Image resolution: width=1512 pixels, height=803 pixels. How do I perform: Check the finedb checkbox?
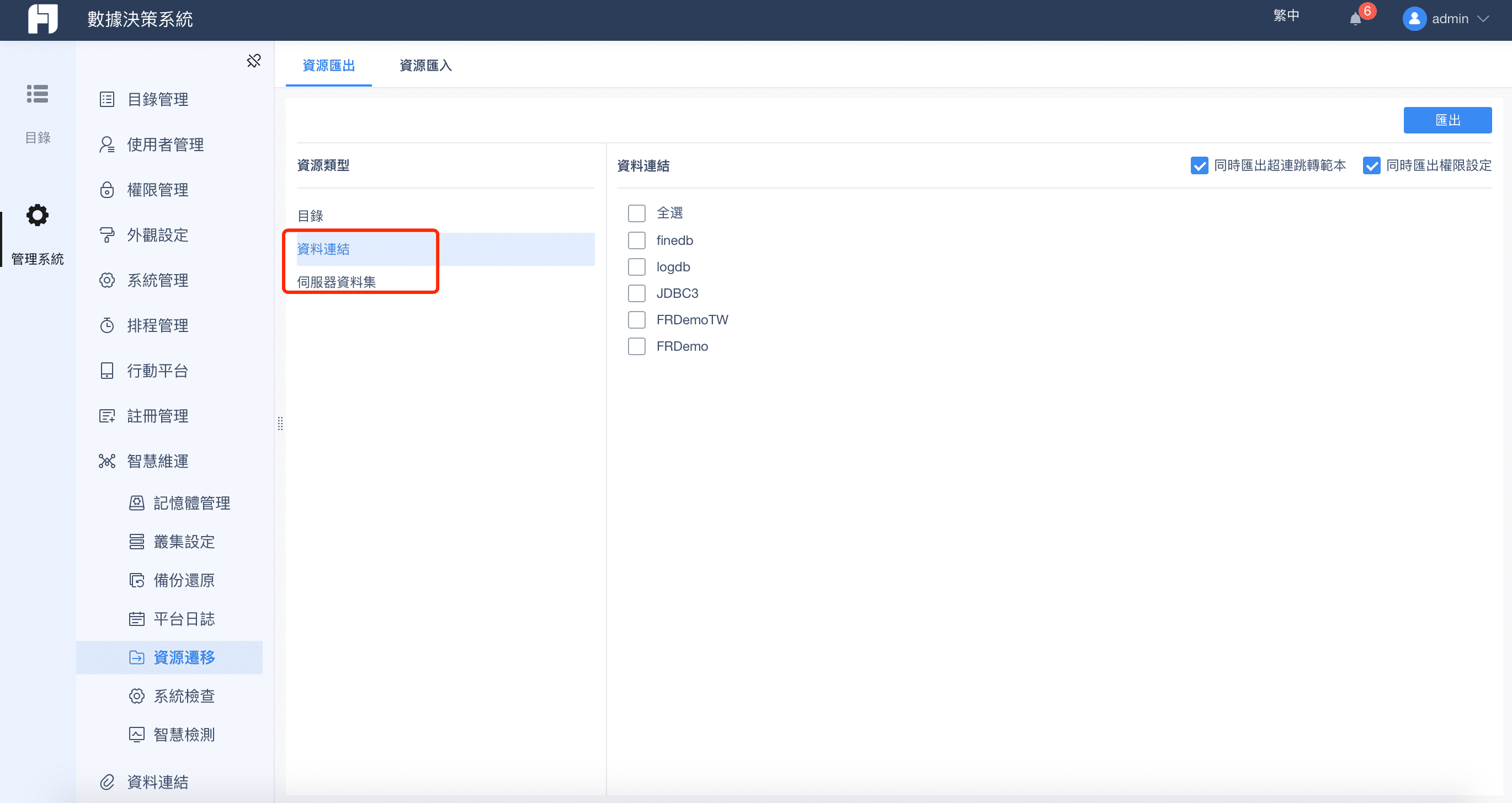pyautogui.click(x=636, y=240)
